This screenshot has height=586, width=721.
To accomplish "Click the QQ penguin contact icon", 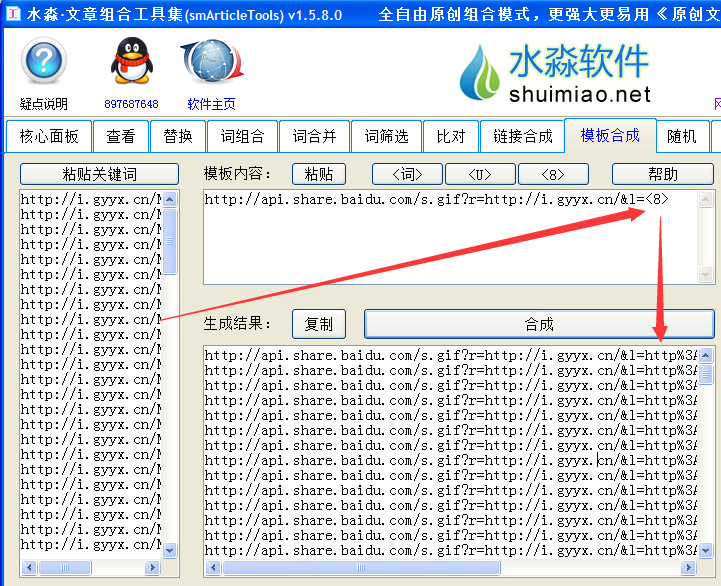I will 132,60.
